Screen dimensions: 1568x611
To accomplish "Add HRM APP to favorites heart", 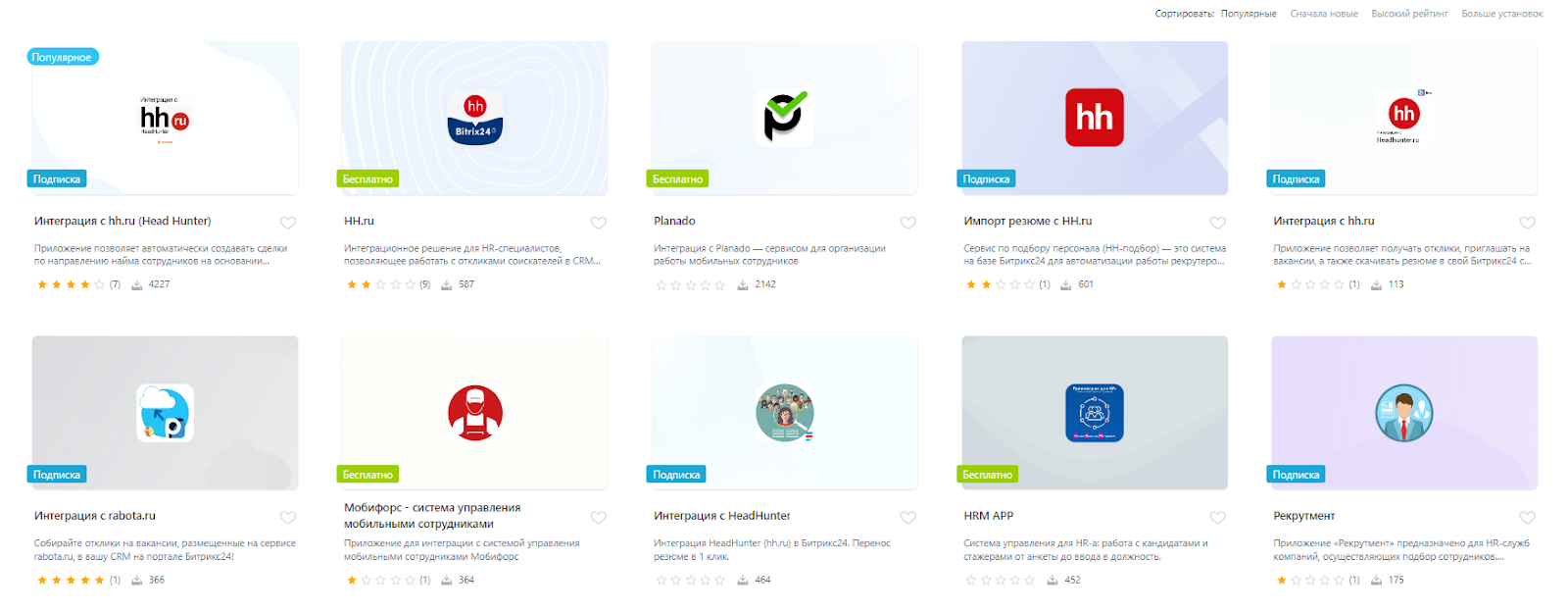I will click(1218, 517).
